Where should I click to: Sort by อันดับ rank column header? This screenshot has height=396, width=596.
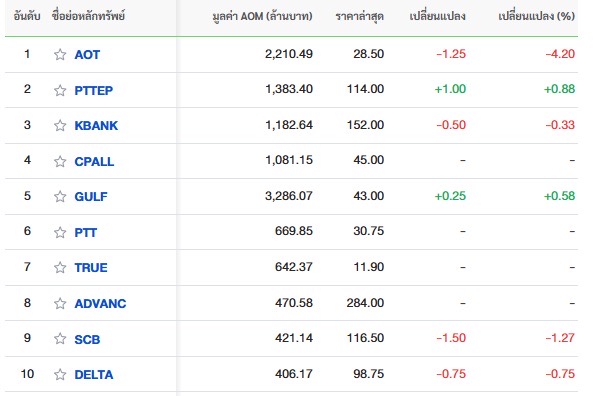pyautogui.click(x=27, y=16)
